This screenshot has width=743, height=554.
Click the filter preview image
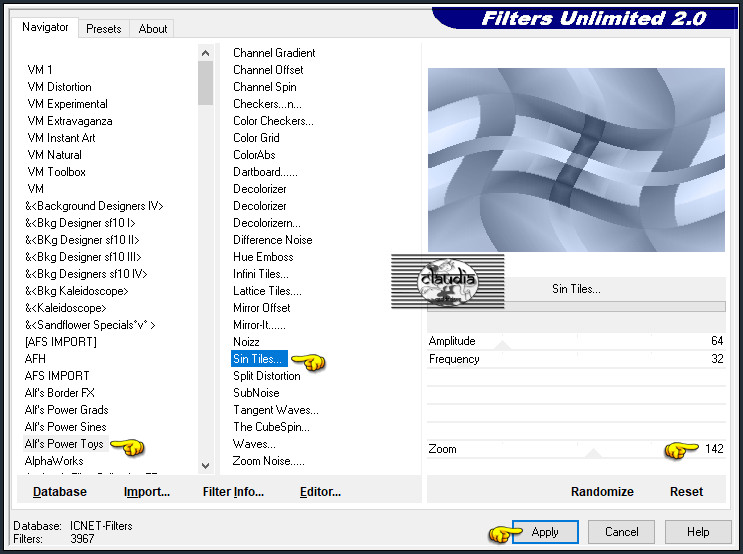click(576, 160)
